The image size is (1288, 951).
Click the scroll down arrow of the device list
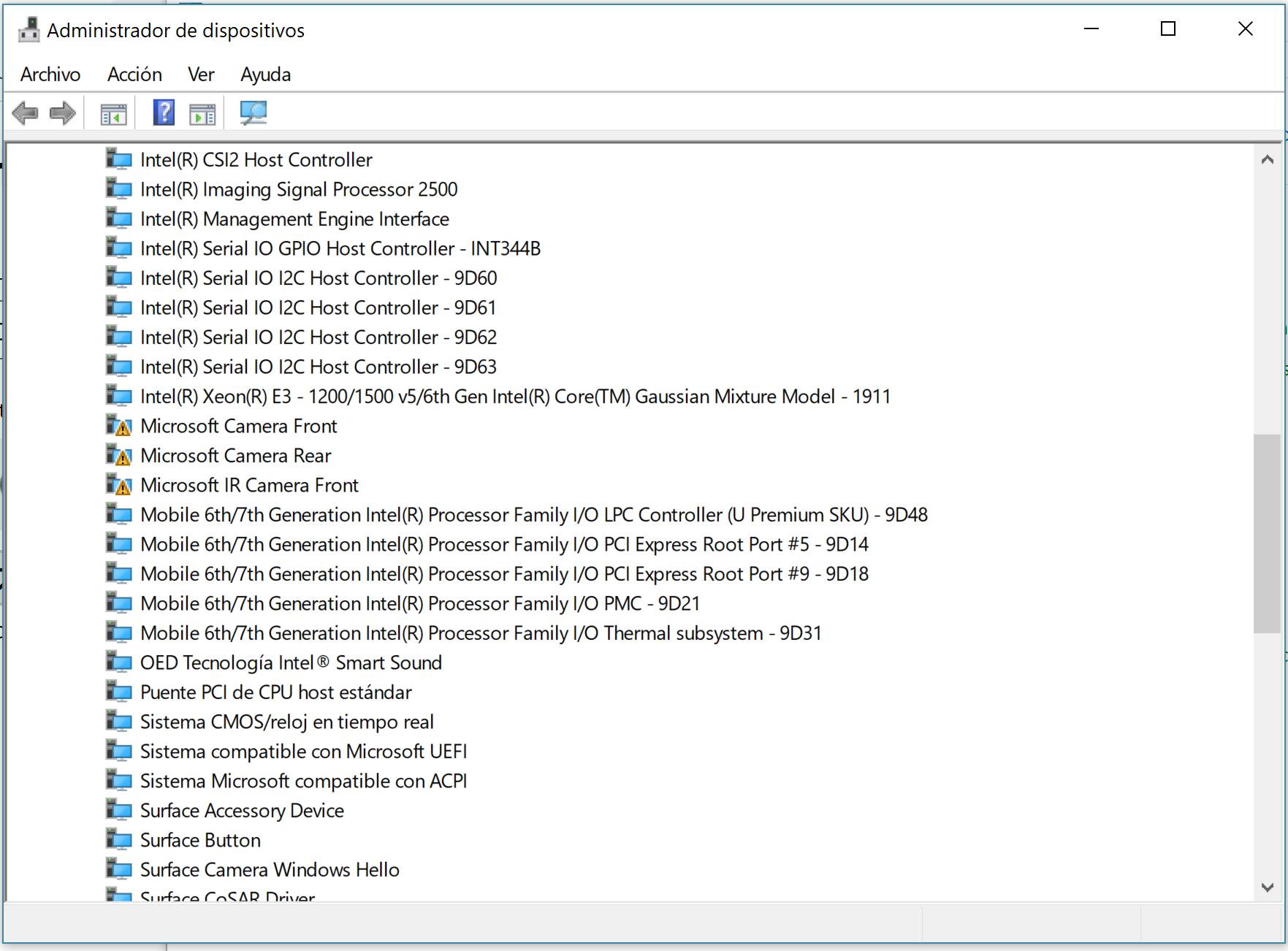tap(1268, 887)
